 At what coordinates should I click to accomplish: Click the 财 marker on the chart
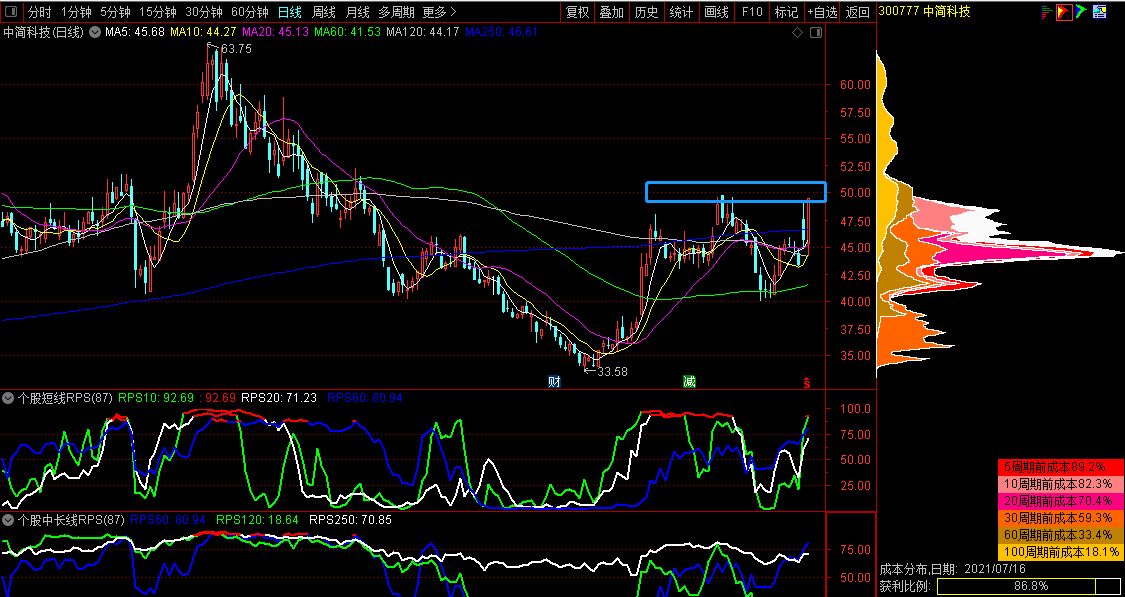[553, 382]
